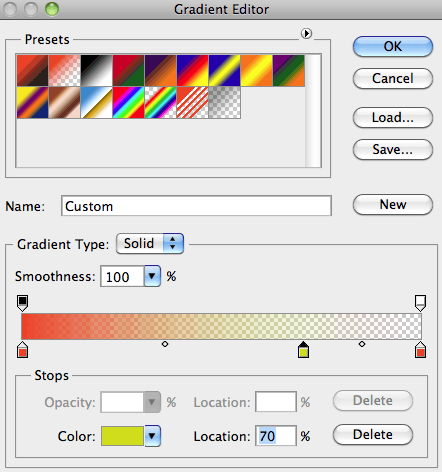Image resolution: width=442 pixels, height=472 pixels.
Task: Expand the Smoothness percentage dropdown arrow
Action: point(152,276)
